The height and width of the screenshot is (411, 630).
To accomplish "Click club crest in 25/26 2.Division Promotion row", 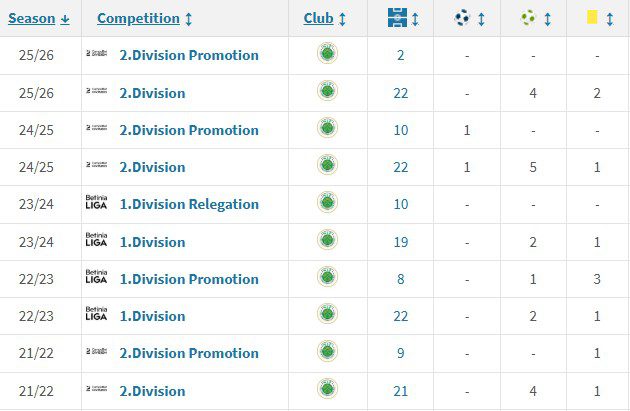I will coord(327,55).
